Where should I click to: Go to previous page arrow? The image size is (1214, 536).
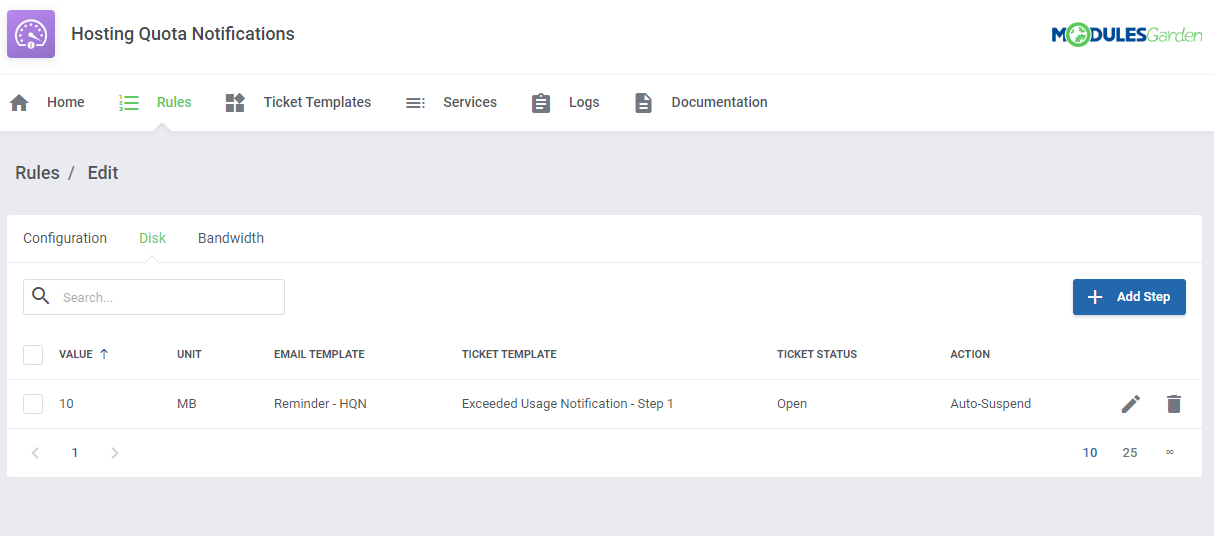coord(35,453)
